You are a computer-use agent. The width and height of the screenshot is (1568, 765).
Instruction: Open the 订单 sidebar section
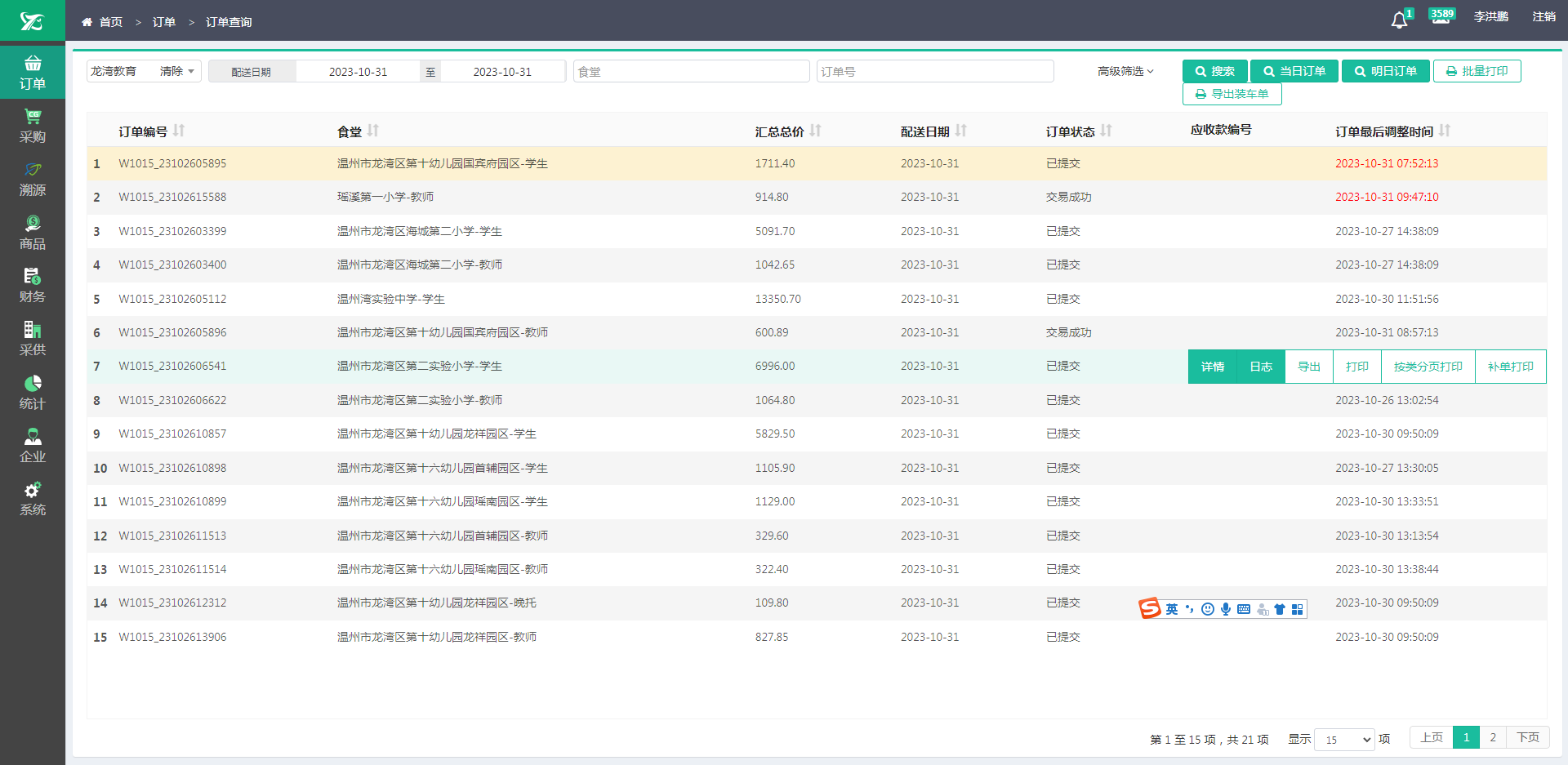[32, 73]
